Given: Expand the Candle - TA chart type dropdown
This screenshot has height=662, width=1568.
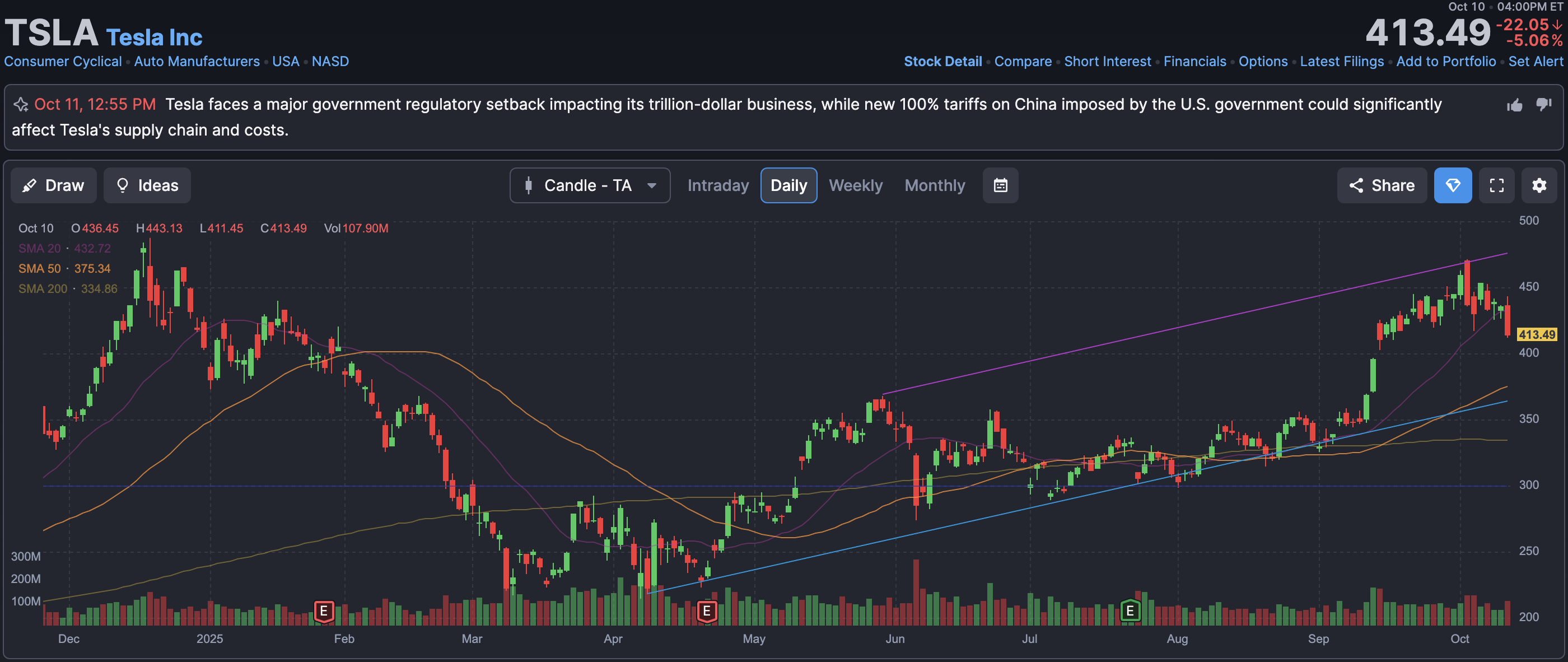Looking at the screenshot, I should (x=589, y=185).
